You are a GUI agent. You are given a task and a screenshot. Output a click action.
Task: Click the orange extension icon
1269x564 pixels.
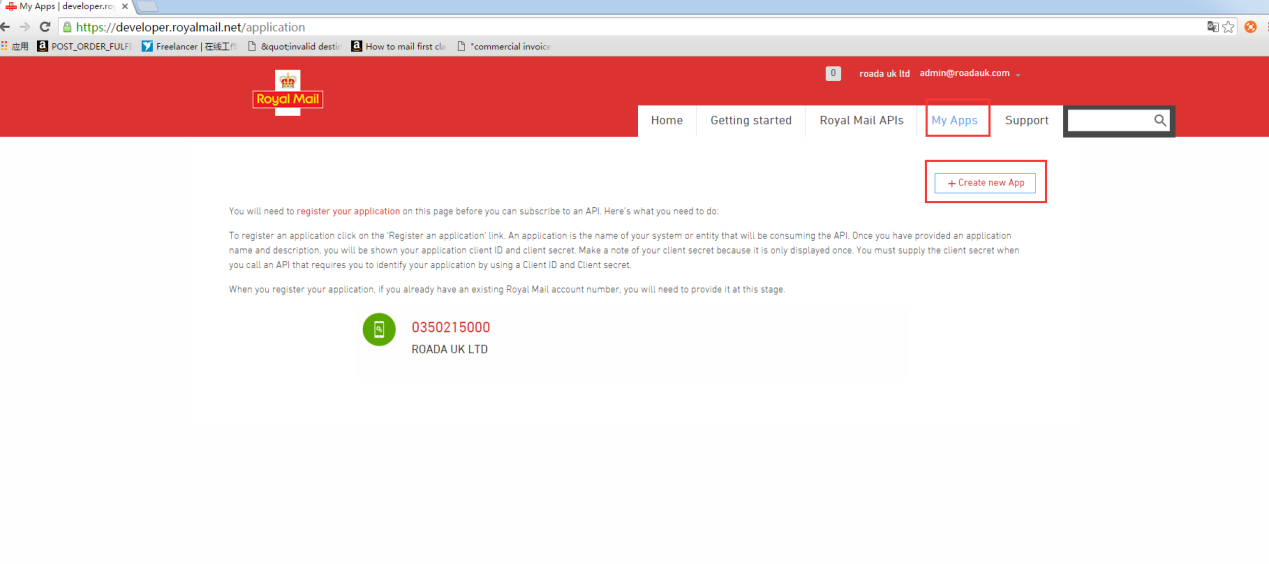coord(1250,27)
